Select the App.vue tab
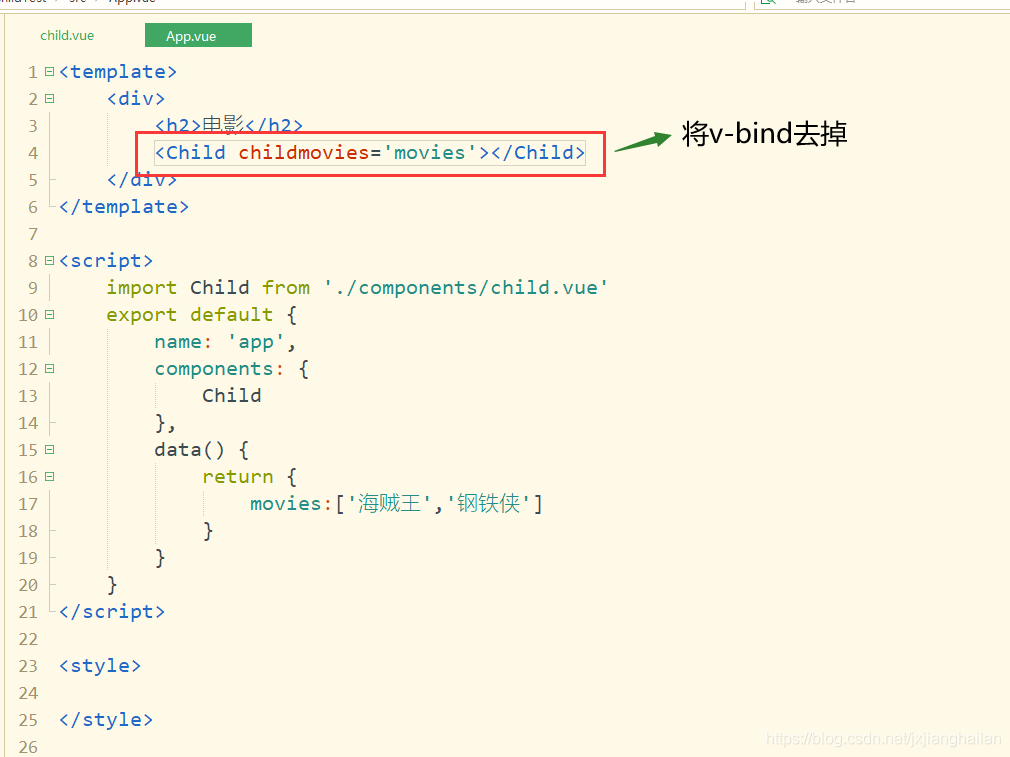The width and height of the screenshot is (1010, 757). tap(198, 35)
